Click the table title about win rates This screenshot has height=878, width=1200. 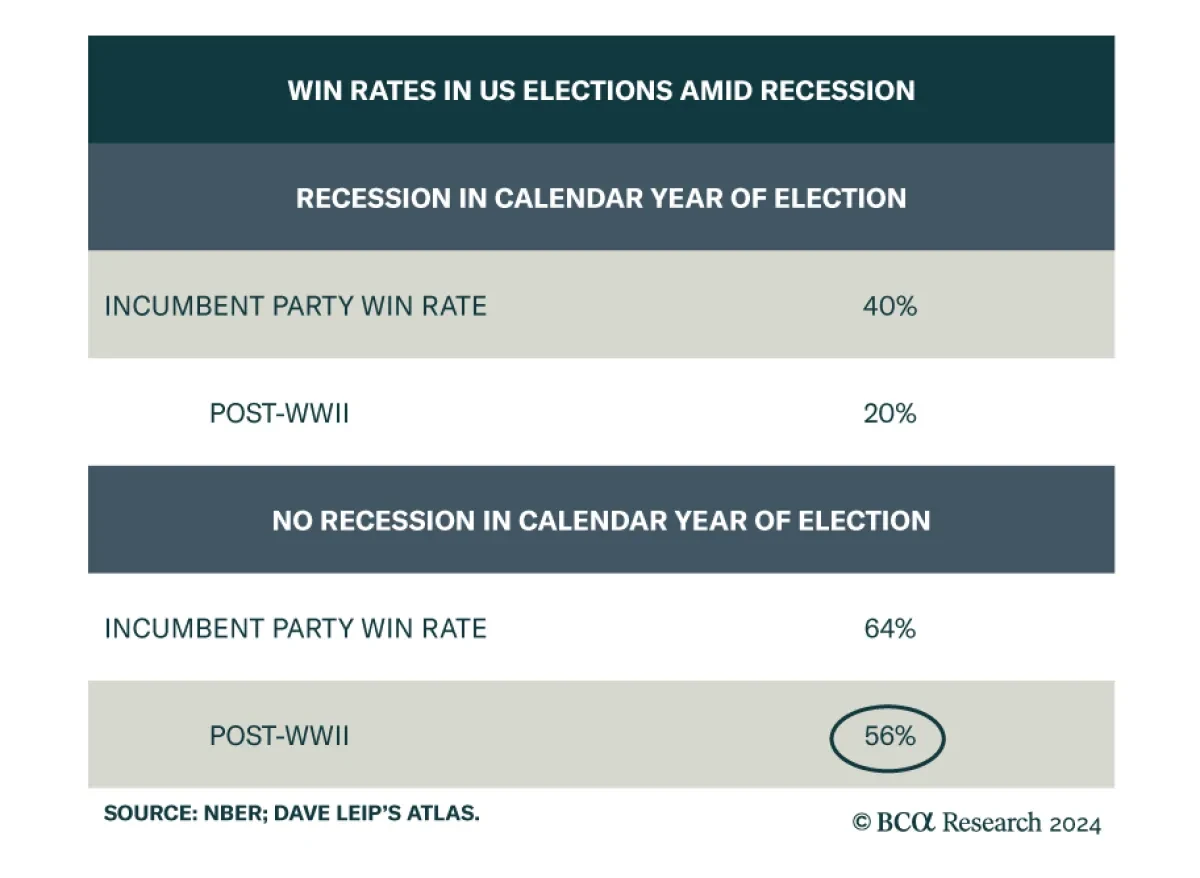601,90
